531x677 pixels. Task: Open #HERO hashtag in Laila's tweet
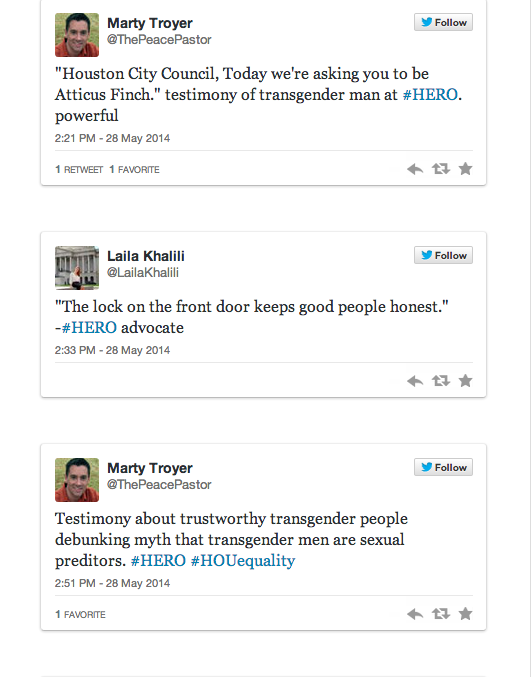click(89, 327)
